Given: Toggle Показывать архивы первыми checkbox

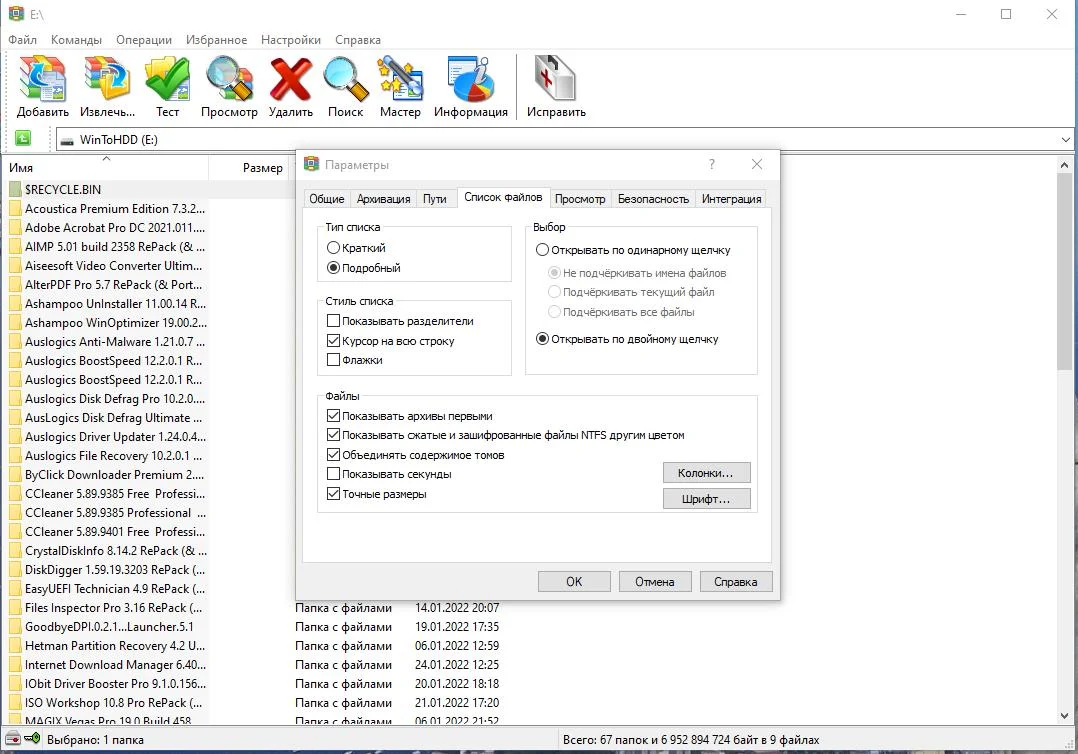Looking at the screenshot, I should click(333, 416).
